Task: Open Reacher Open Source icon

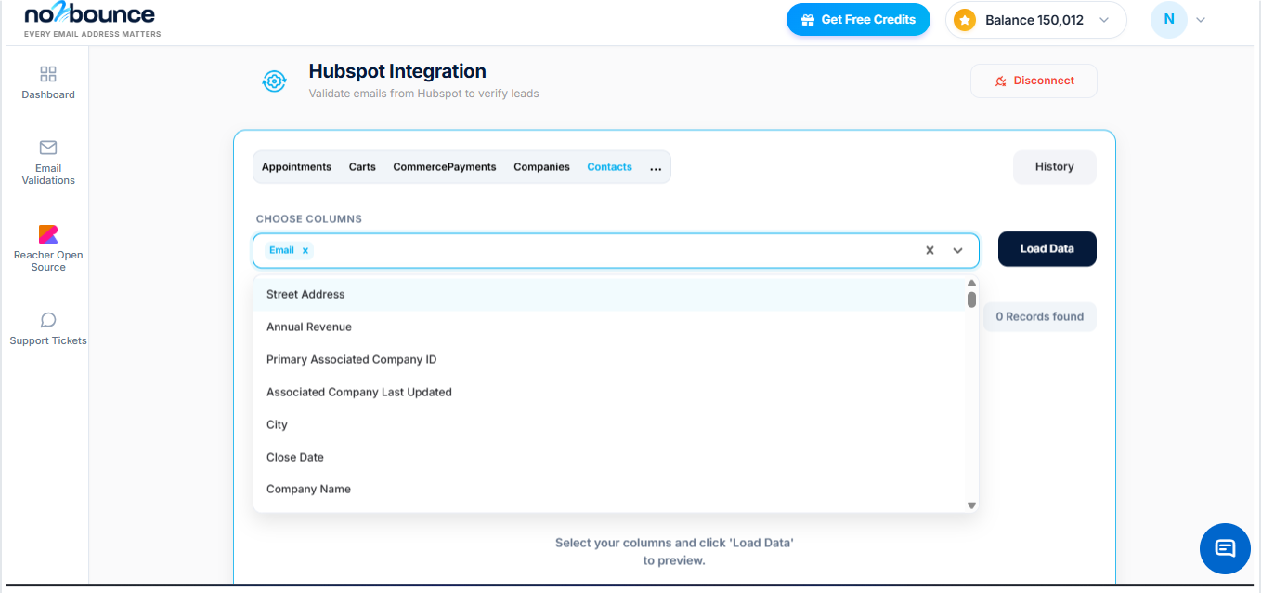Action: coord(48,234)
